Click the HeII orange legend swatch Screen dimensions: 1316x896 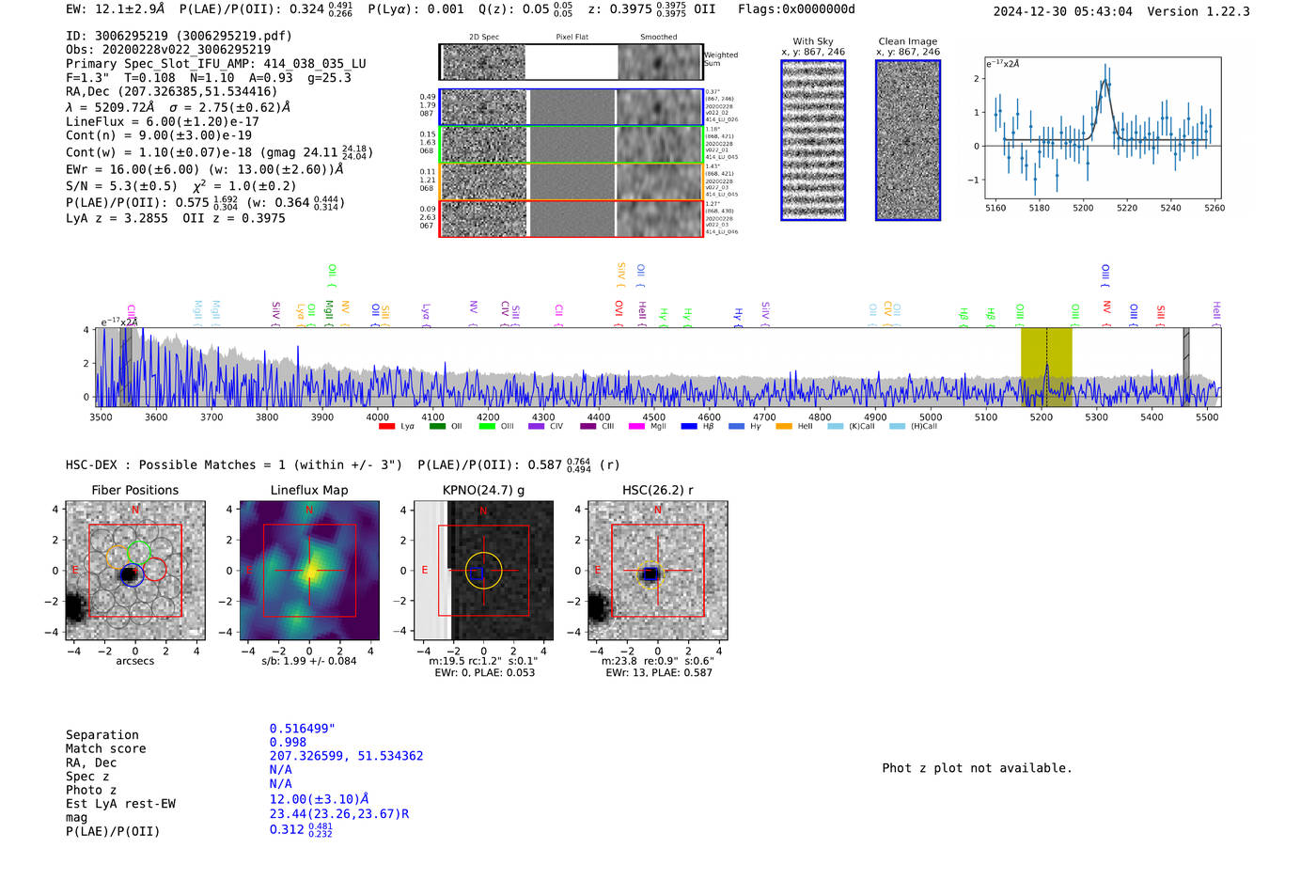pos(784,427)
